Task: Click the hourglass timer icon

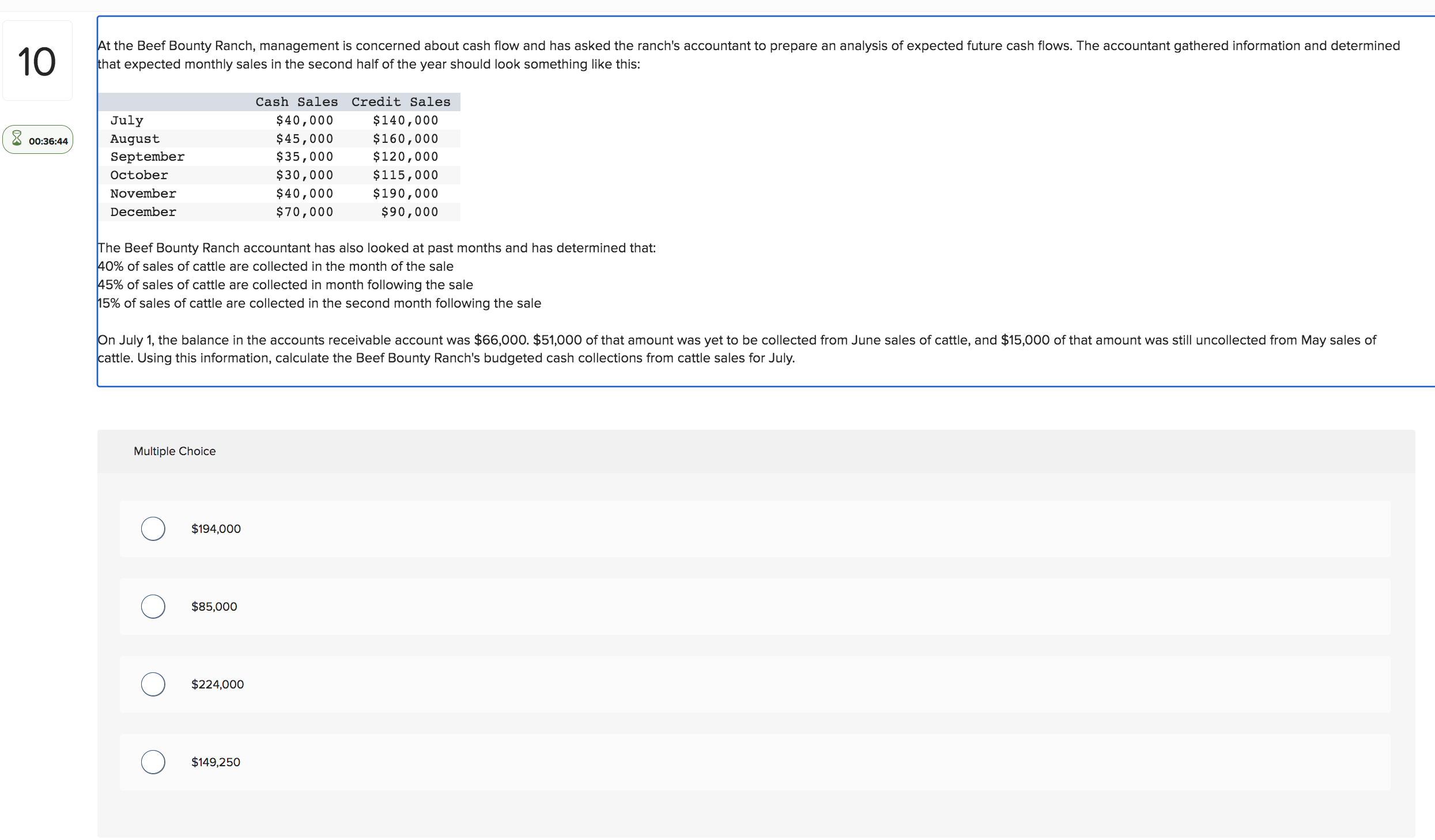Action: [17, 138]
